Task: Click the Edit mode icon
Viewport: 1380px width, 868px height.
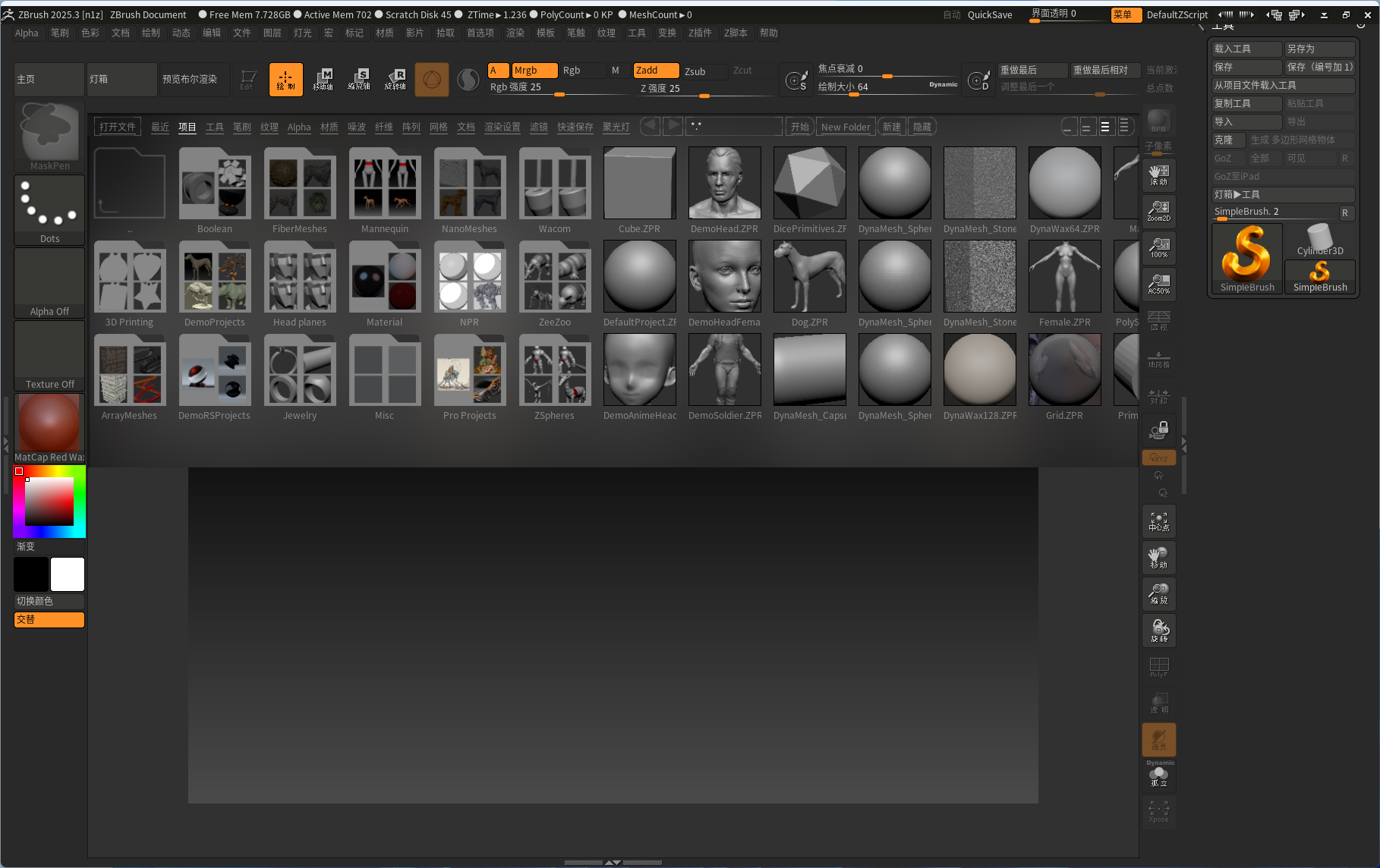Action: pos(248,79)
